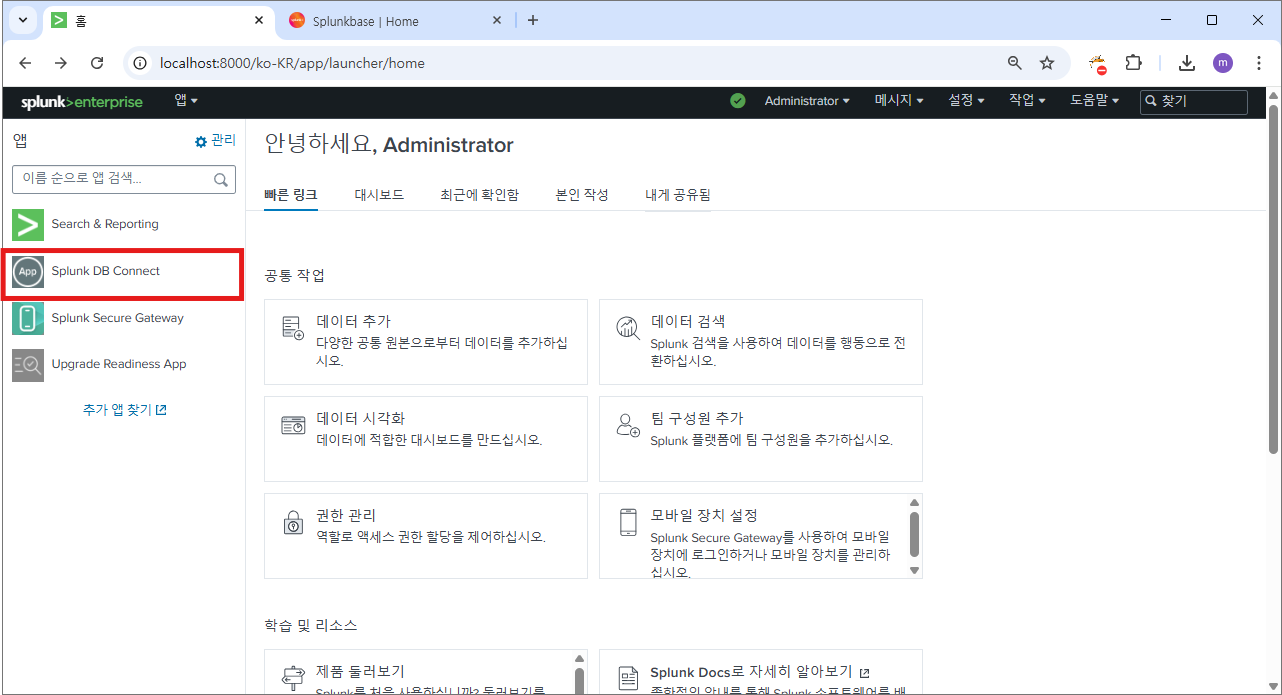The image size is (1282, 695).
Task: Switch to the 내게 공유됨 tab
Action: click(x=678, y=195)
